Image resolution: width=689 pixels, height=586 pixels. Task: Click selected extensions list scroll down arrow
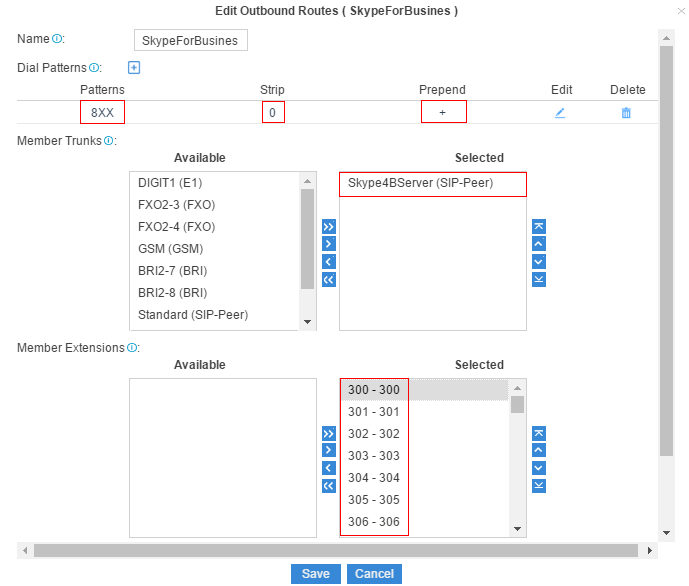(x=518, y=529)
